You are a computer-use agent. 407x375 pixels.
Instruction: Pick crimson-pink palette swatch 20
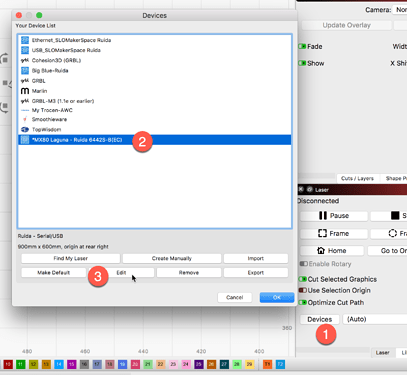(x=135, y=364)
